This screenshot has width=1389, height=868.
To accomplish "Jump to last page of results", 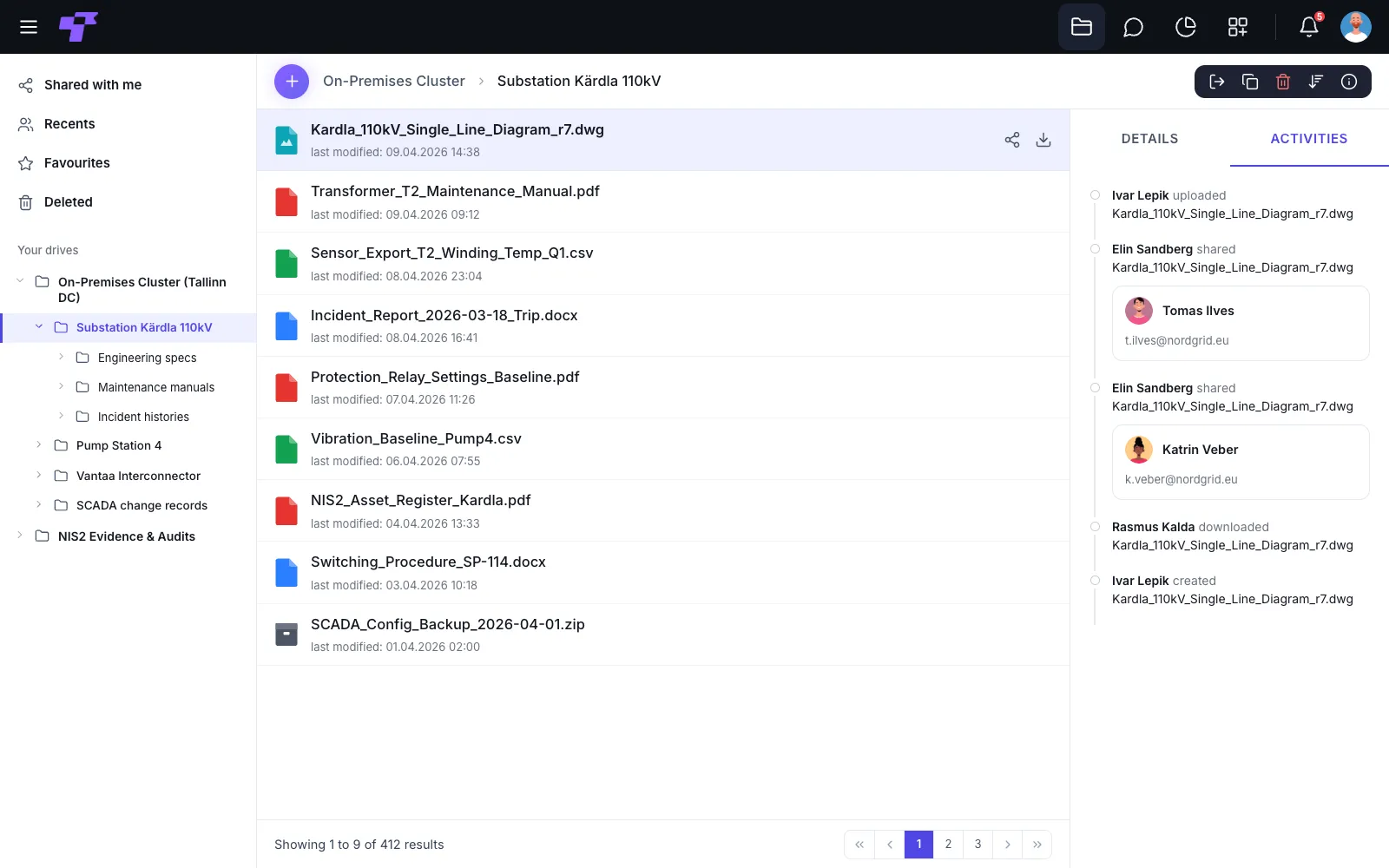I will point(1037,845).
